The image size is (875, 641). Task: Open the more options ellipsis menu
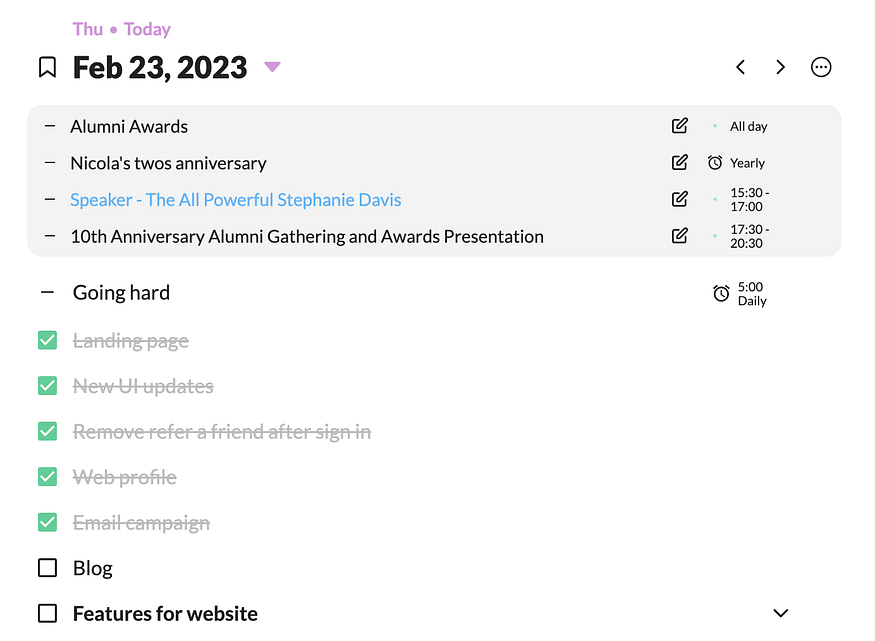tap(821, 68)
